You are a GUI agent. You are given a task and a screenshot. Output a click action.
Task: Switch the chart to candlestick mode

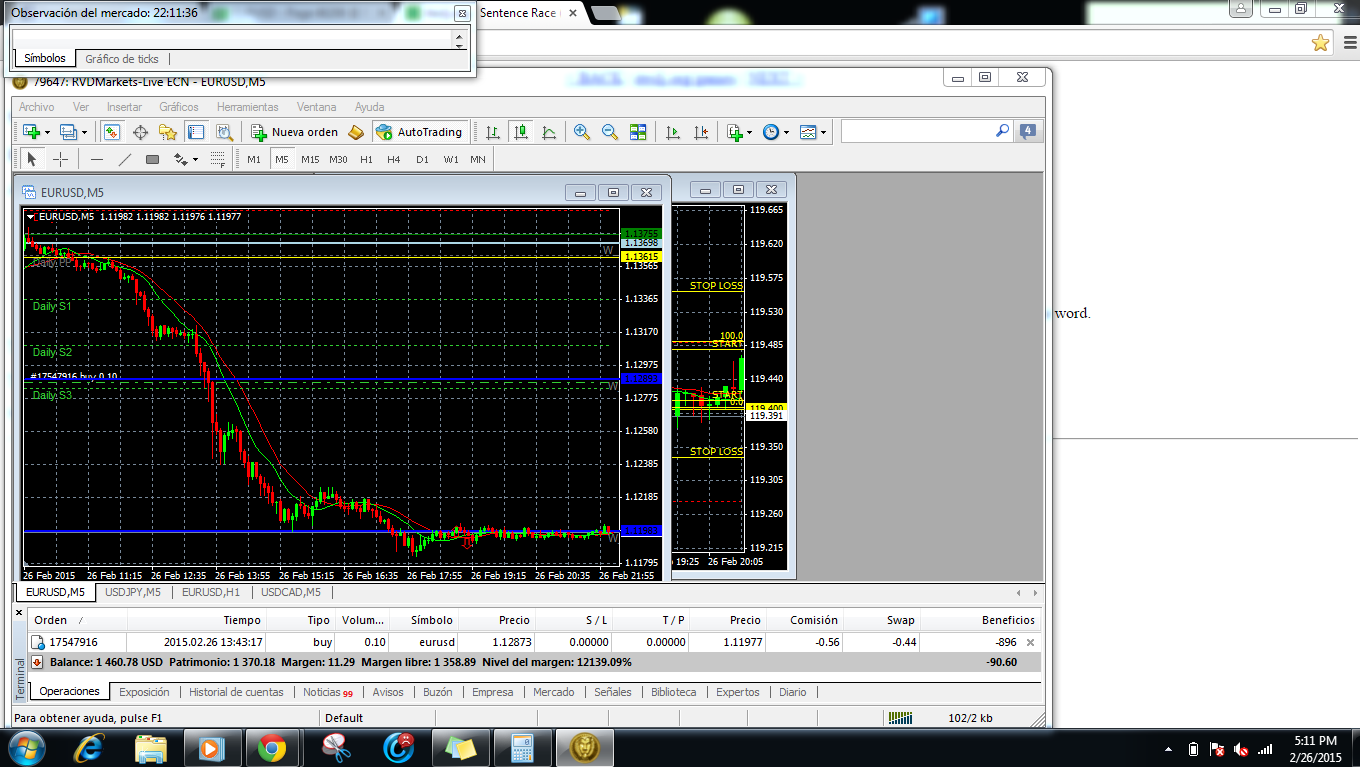click(520, 132)
